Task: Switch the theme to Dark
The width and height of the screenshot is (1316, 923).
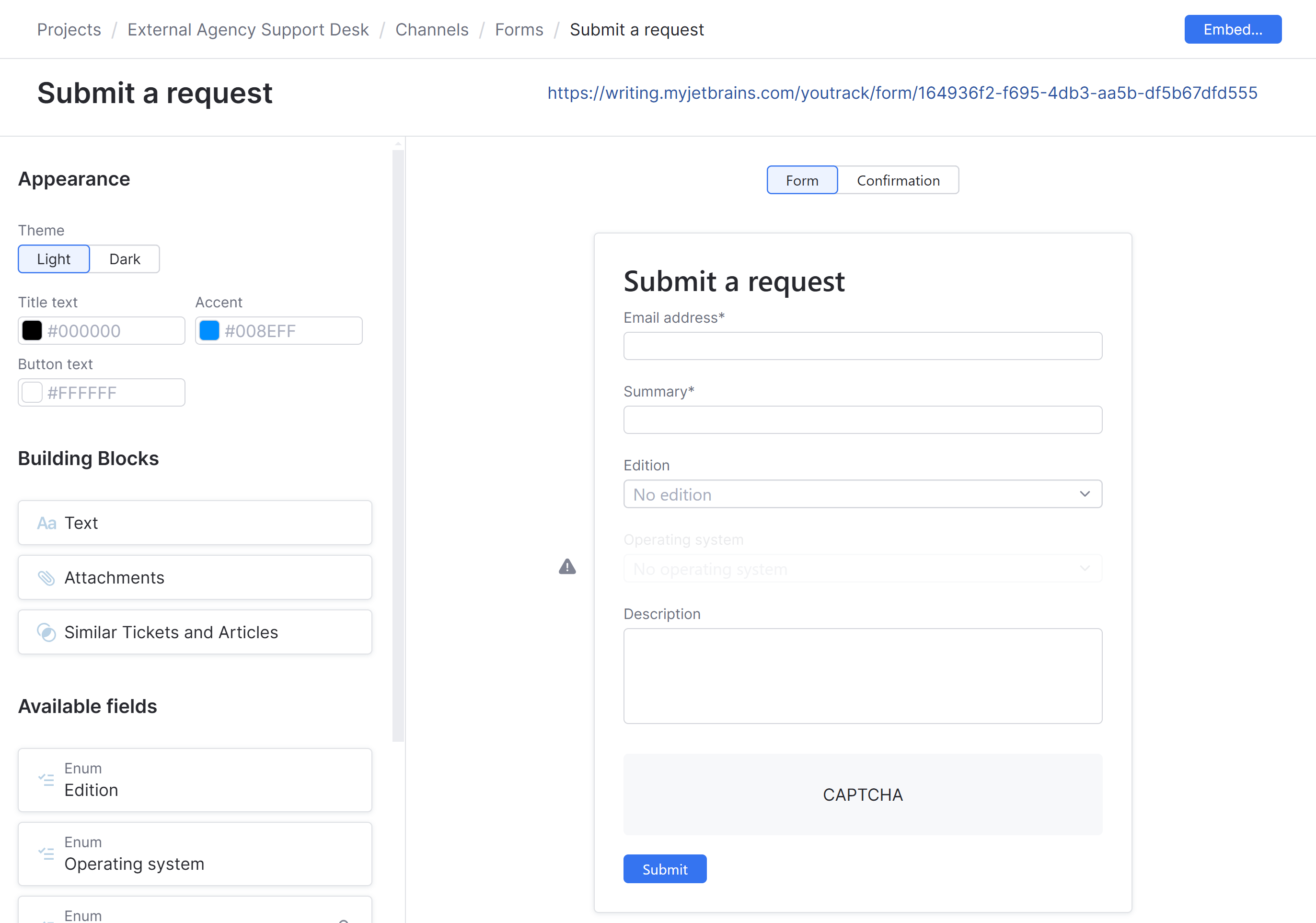Action: (x=125, y=258)
